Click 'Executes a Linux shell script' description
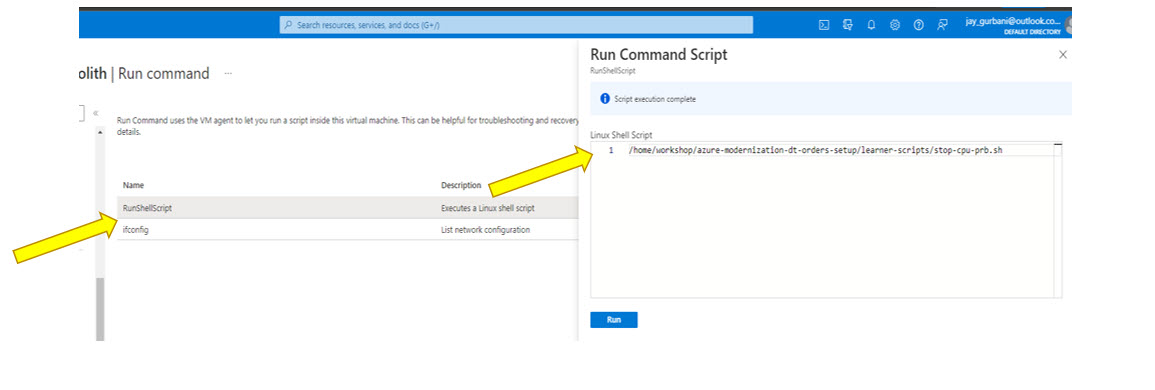The height and width of the screenshot is (390, 1155). coord(488,208)
